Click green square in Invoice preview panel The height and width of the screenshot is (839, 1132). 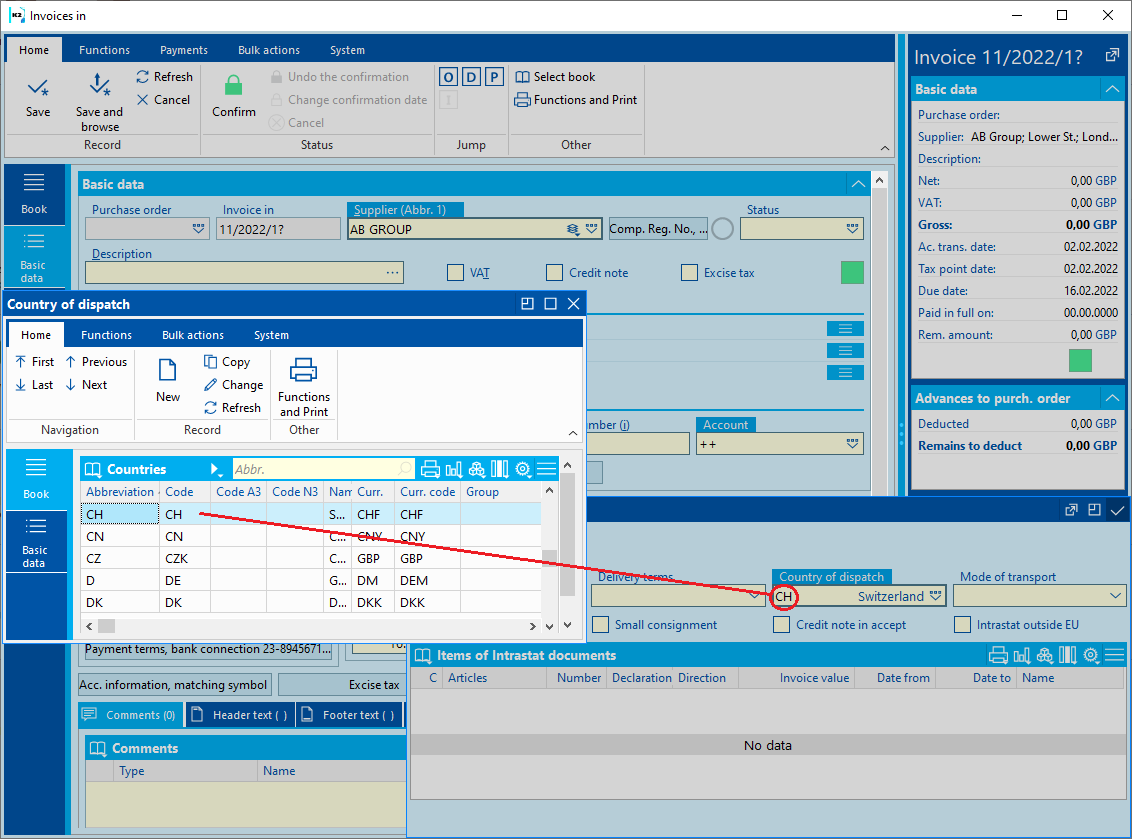point(1080,360)
